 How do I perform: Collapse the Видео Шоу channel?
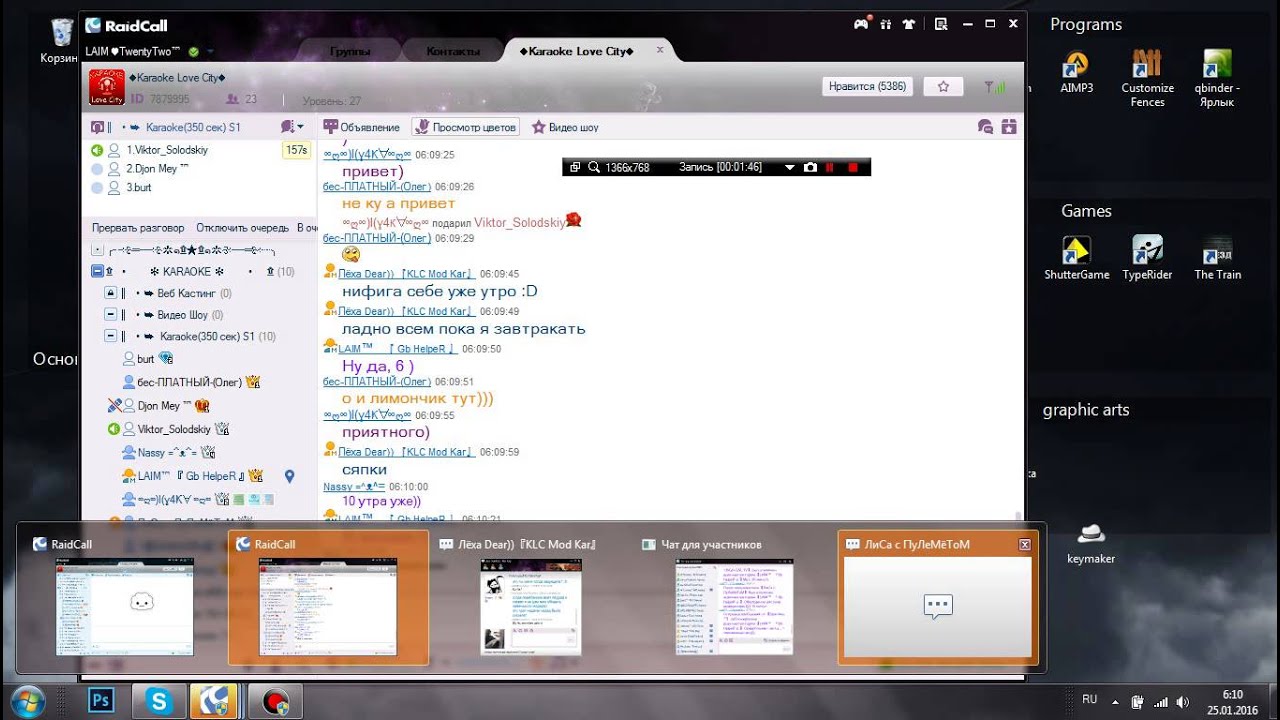pos(111,315)
